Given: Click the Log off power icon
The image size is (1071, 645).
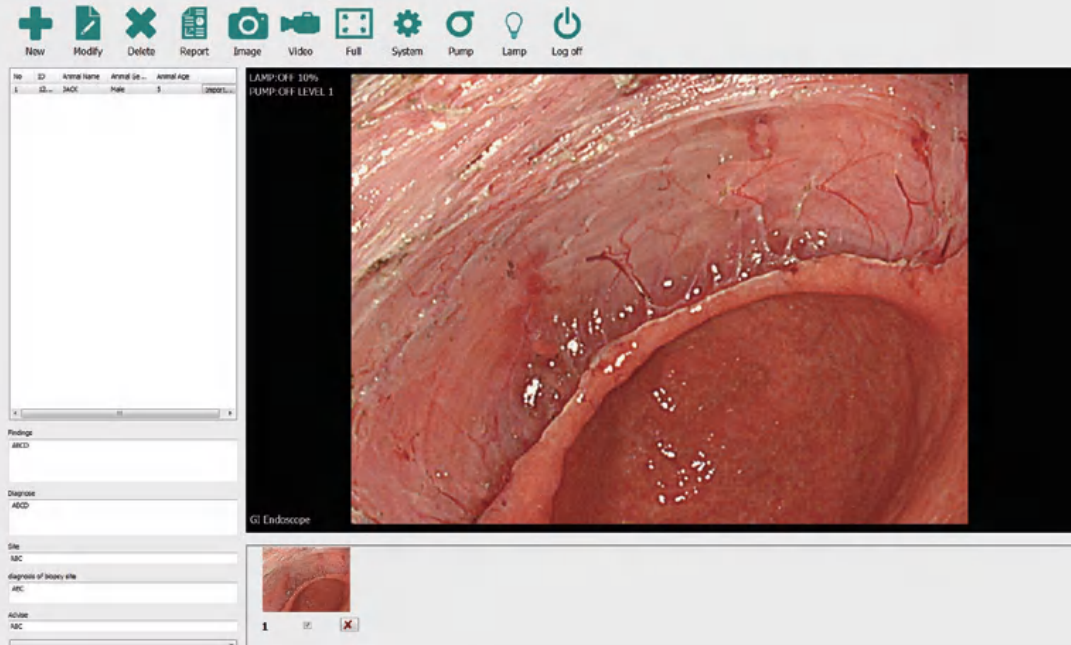Looking at the screenshot, I should pyautogui.click(x=567, y=30).
